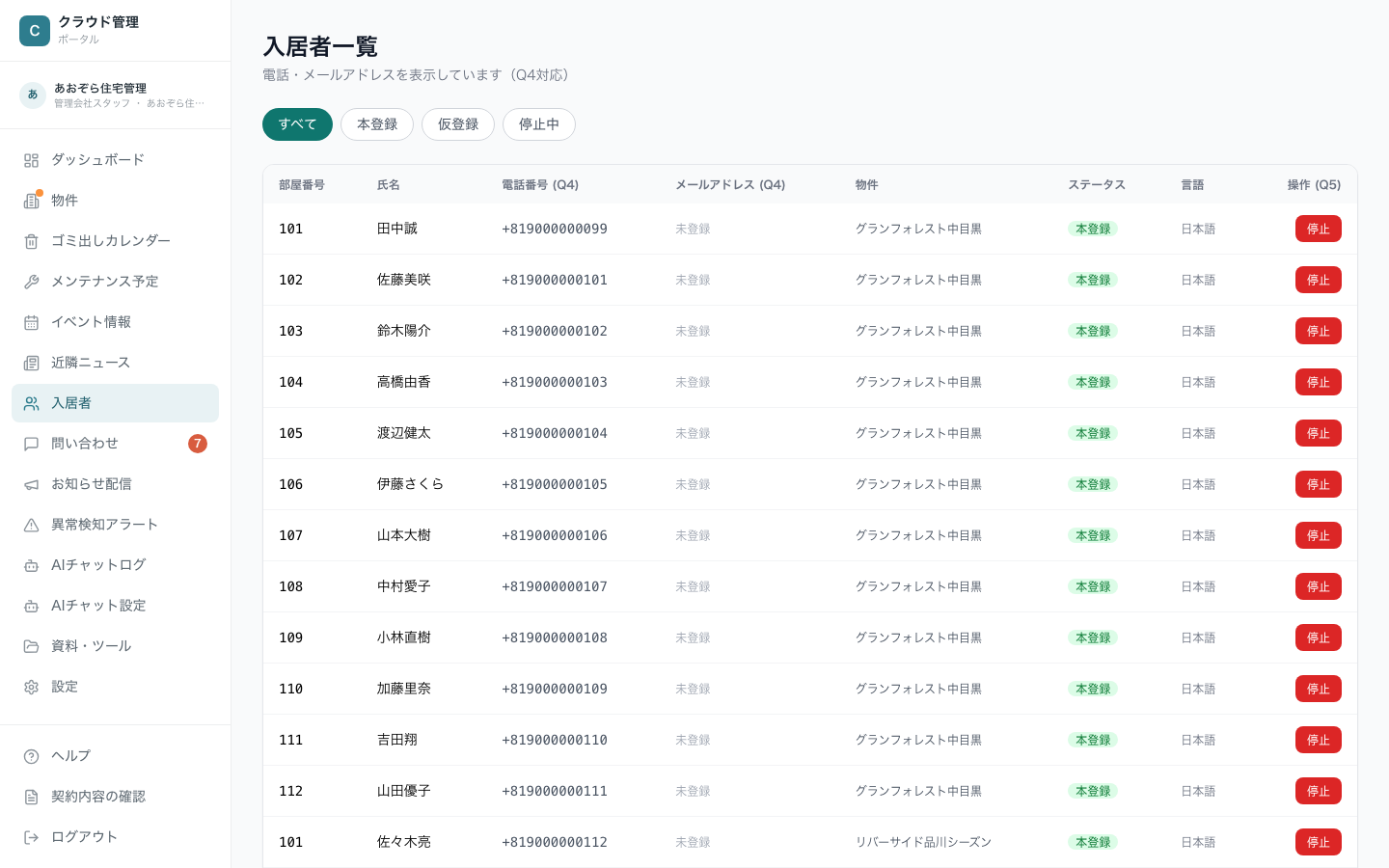
Task: Click 停止 for 佐々木亮
Action: coord(1319,842)
